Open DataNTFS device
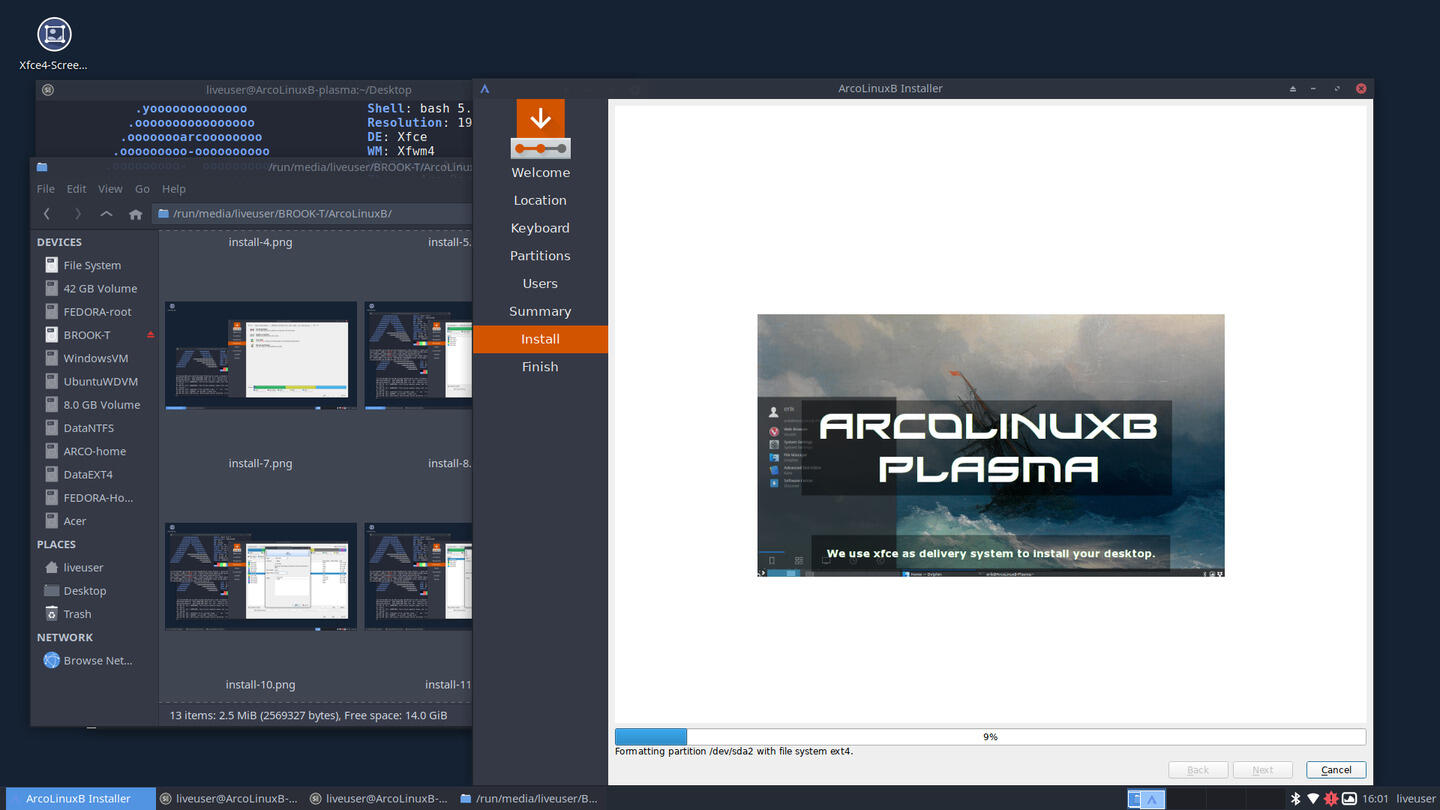The height and width of the screenshot is (810, 1440). pos(95,428)
